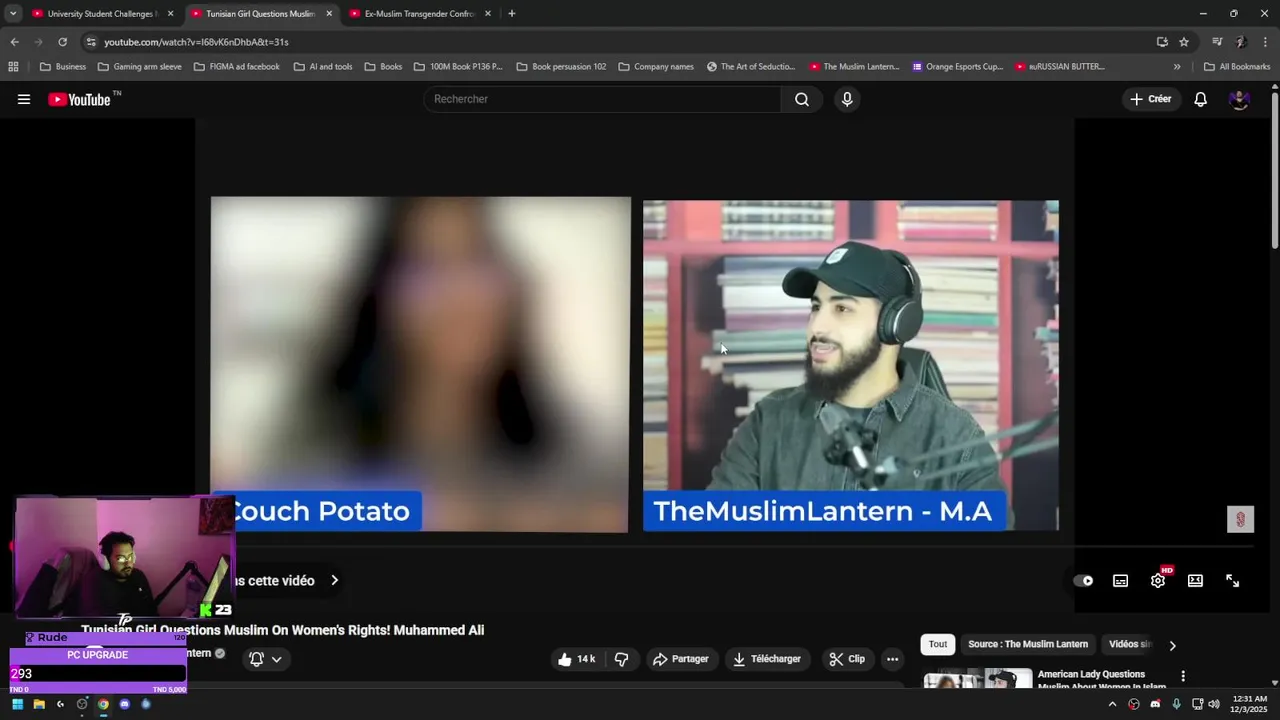This screenshot has height=720, width=1280.
Task: Click the browser address bar URL
Action: click(196, 42)
